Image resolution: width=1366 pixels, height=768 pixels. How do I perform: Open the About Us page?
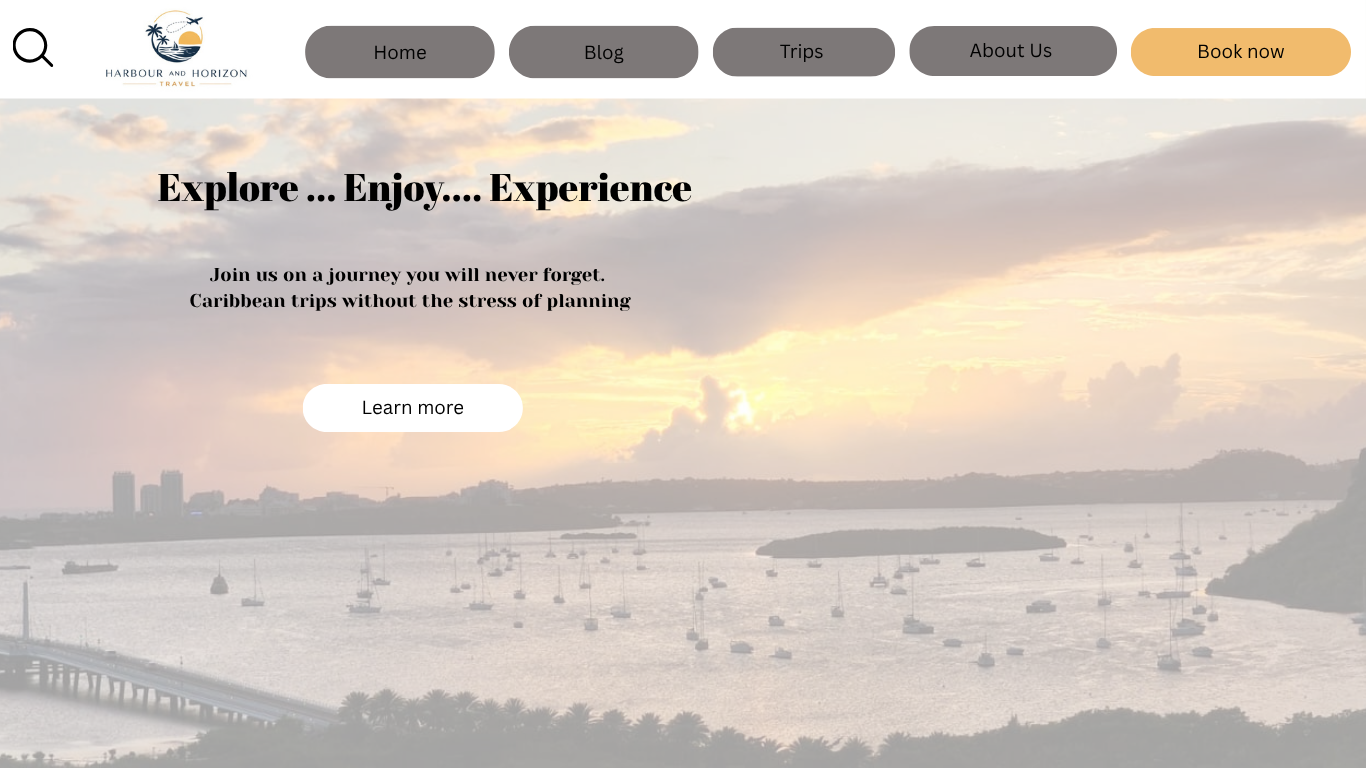coord(1012,51)
